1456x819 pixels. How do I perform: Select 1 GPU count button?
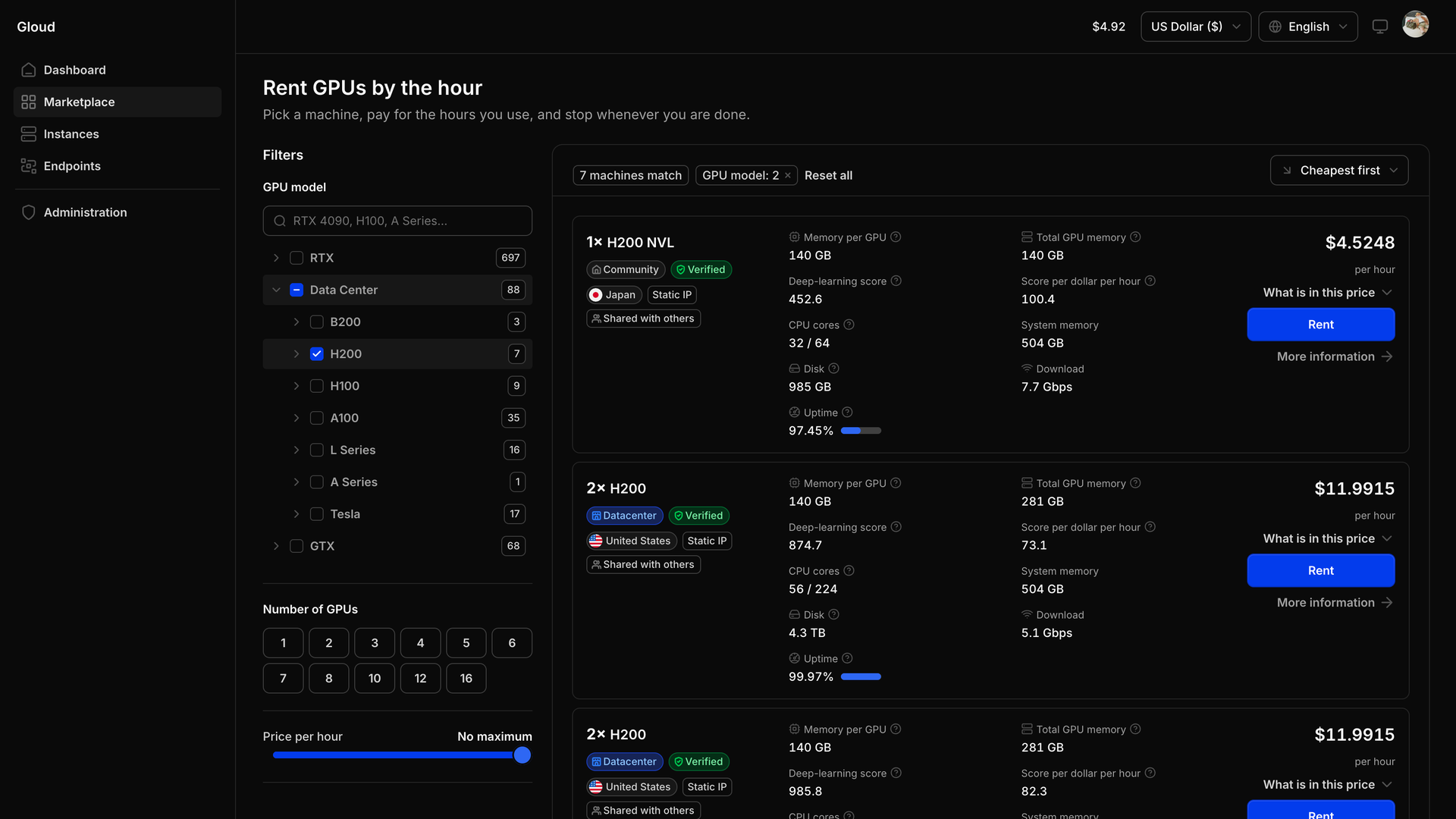pos(283,643)
